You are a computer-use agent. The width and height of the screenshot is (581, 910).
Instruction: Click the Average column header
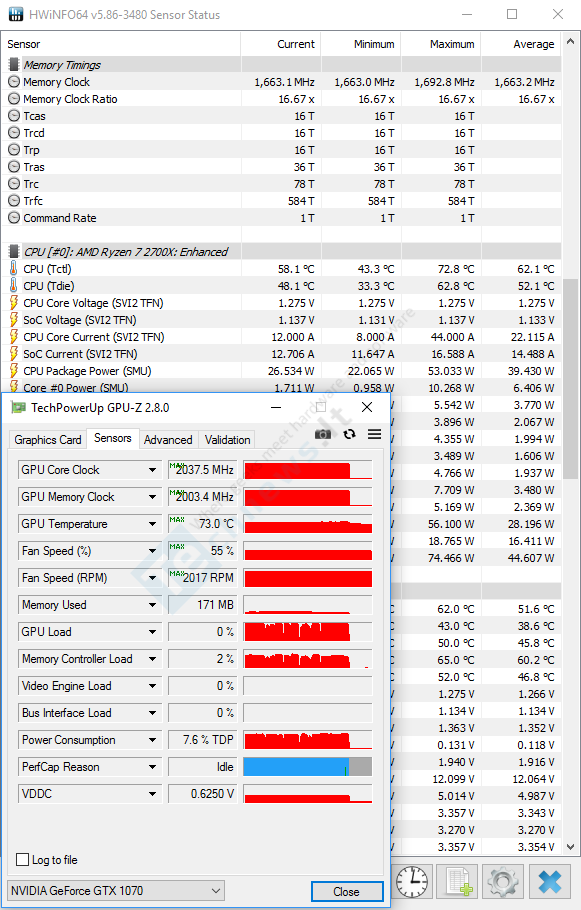(x=521, y=44)
